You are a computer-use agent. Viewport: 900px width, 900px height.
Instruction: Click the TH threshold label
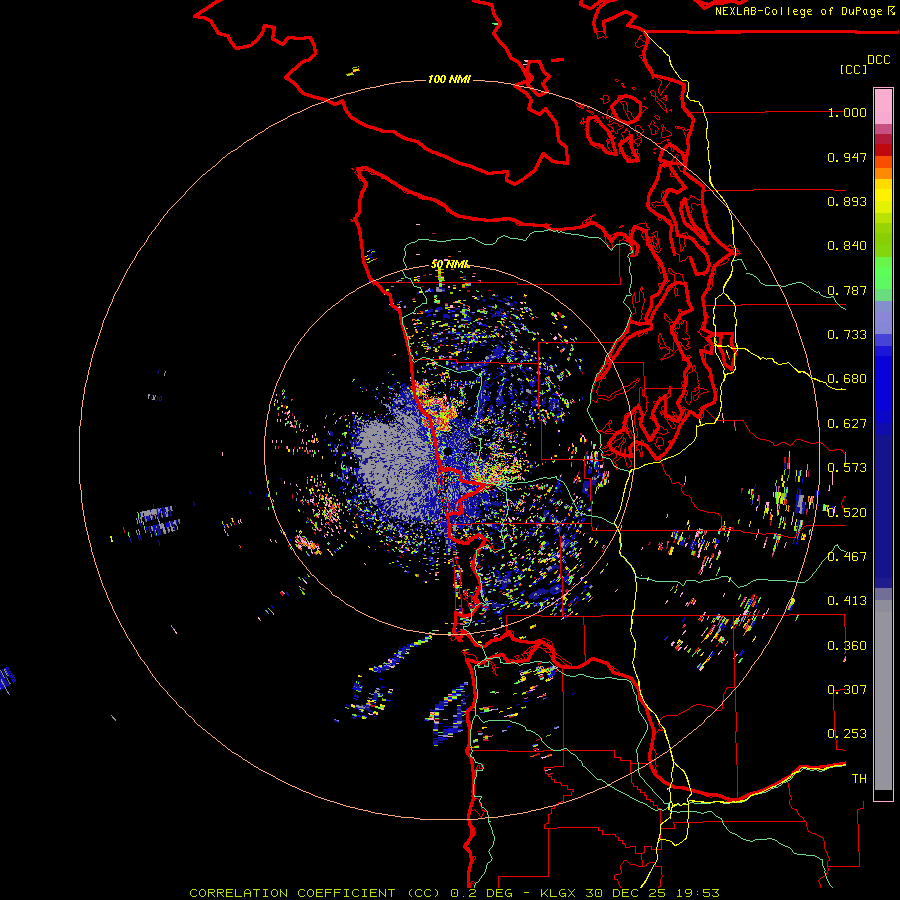click(859, 779)
